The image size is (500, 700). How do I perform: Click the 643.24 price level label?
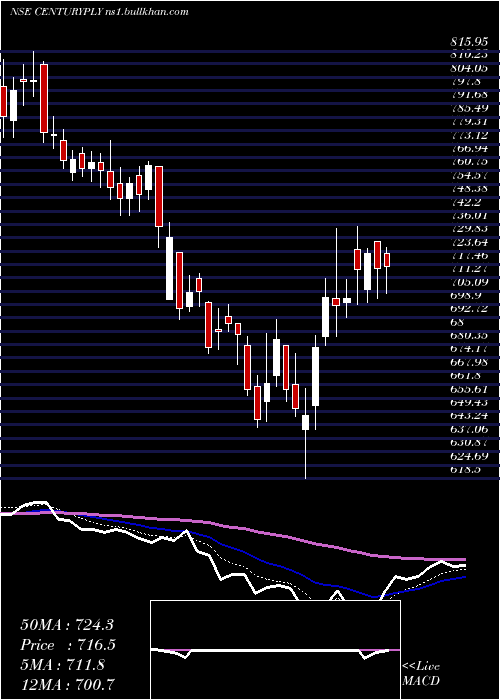click(469, 416)
